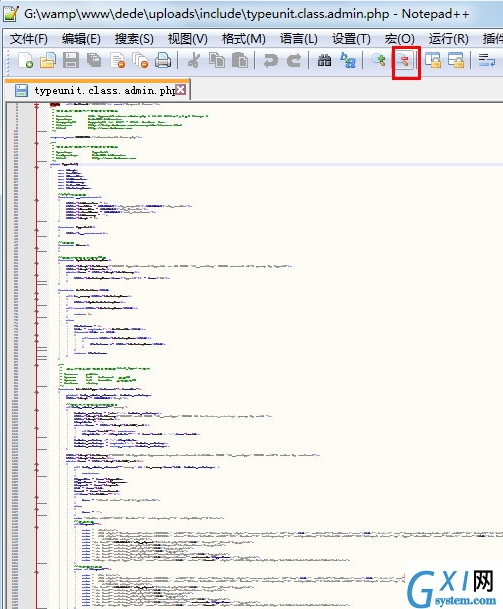Click the save-state disk icon on the file tab
Screen dimensions: 503x609
pyautogui.click(x=21, y=90)
